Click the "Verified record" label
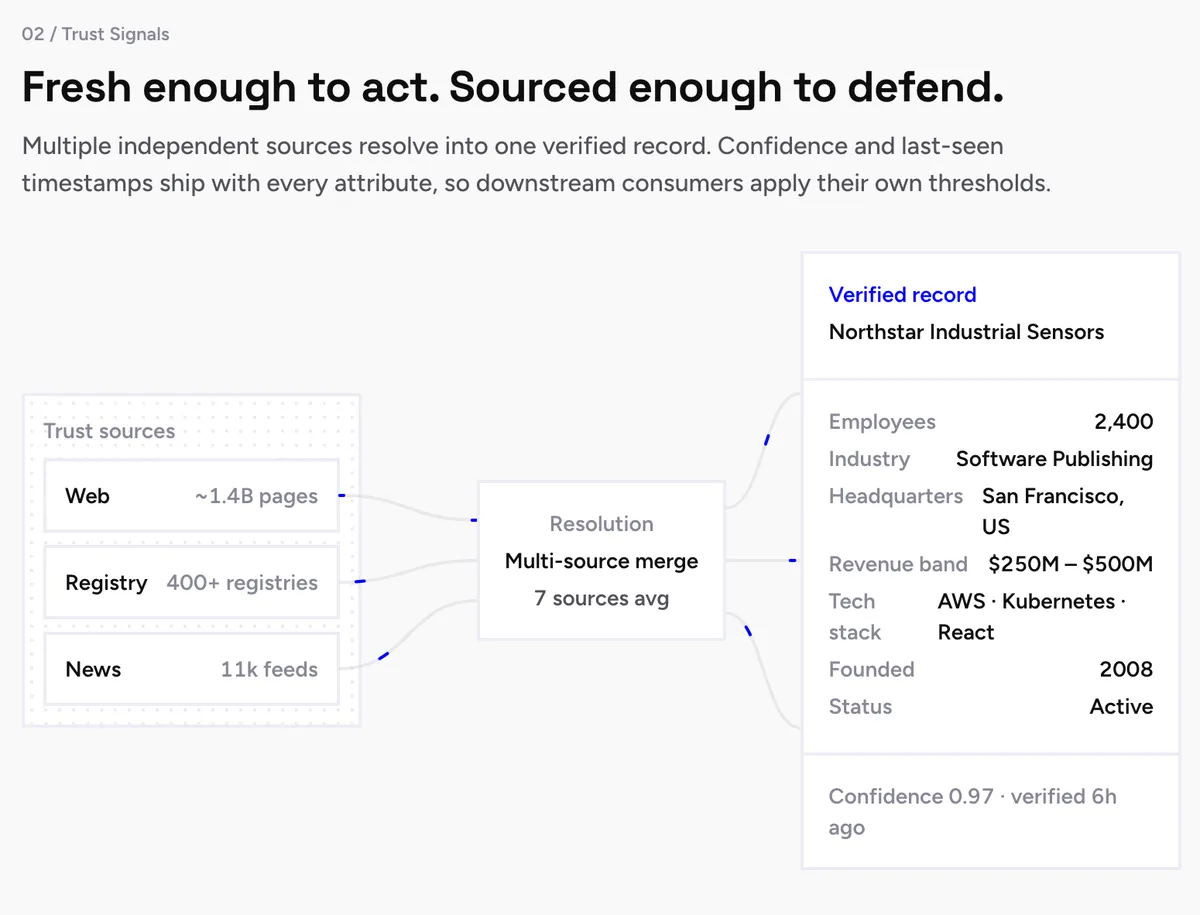Screen dimensions: 1200x915 902,295
